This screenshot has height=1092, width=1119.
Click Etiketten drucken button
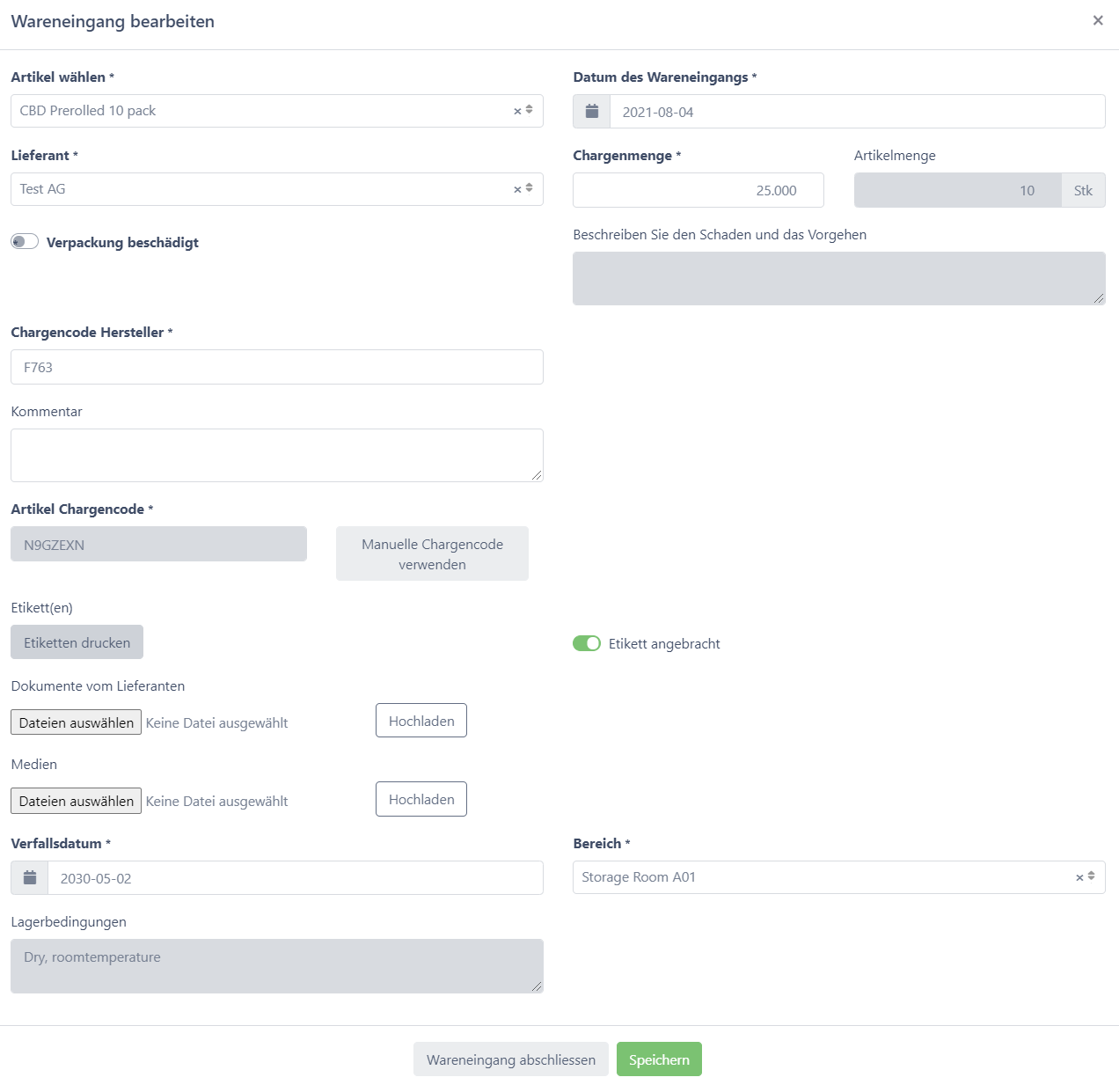77,642
